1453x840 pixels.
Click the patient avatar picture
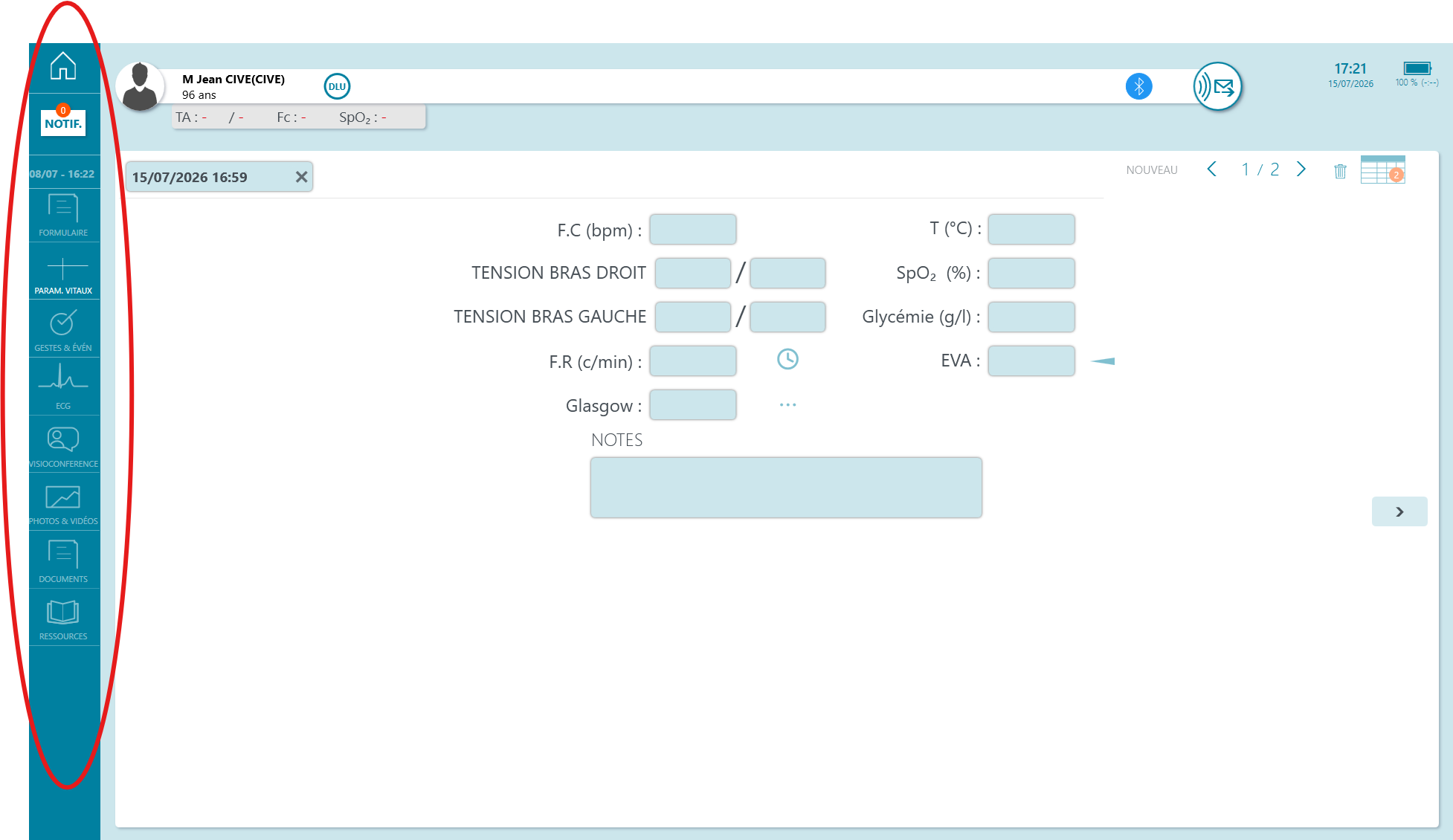coord(140,86)
